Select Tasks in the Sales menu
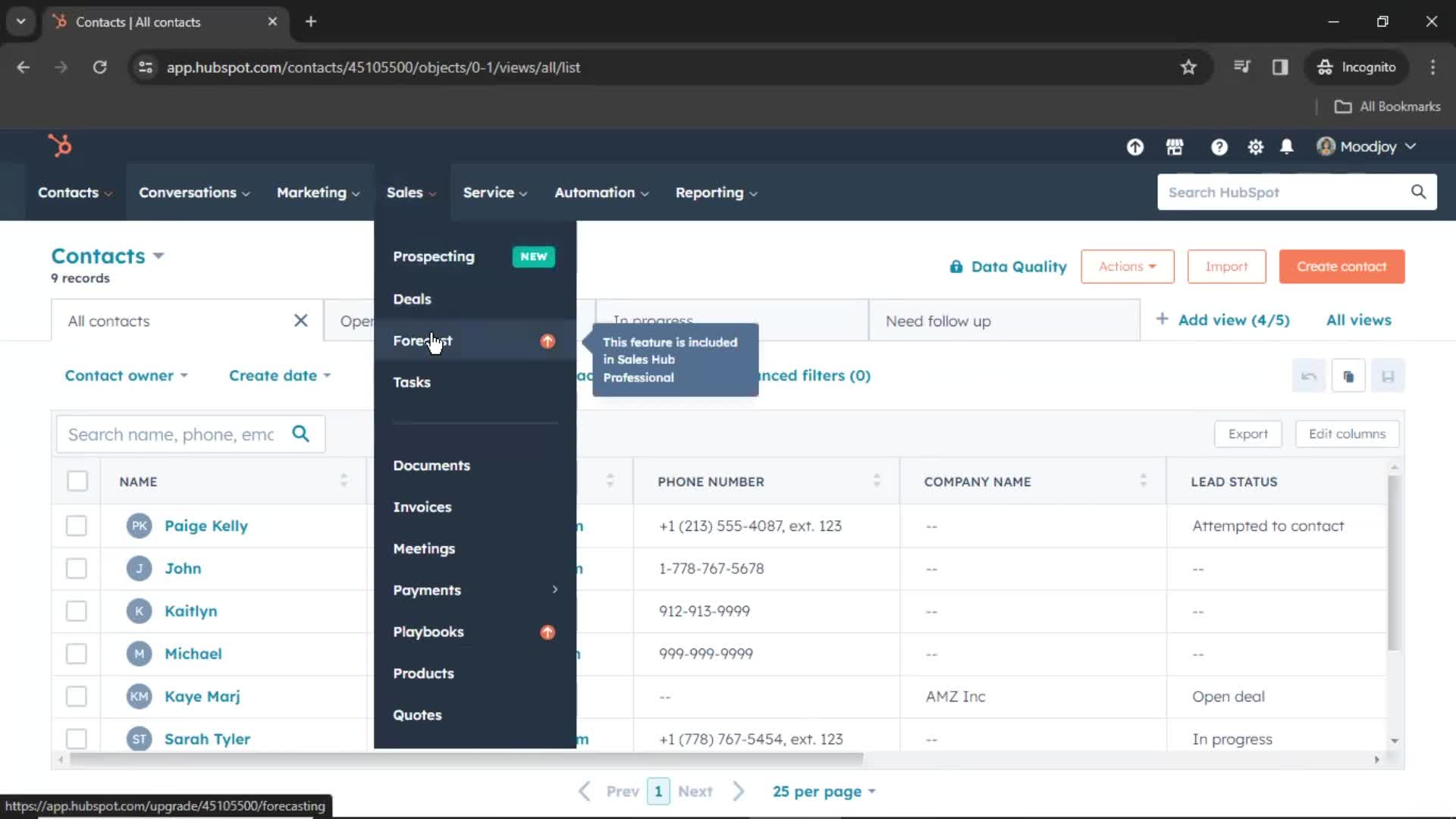This screenshot has height=819, width=1456. tap(412, 383)
